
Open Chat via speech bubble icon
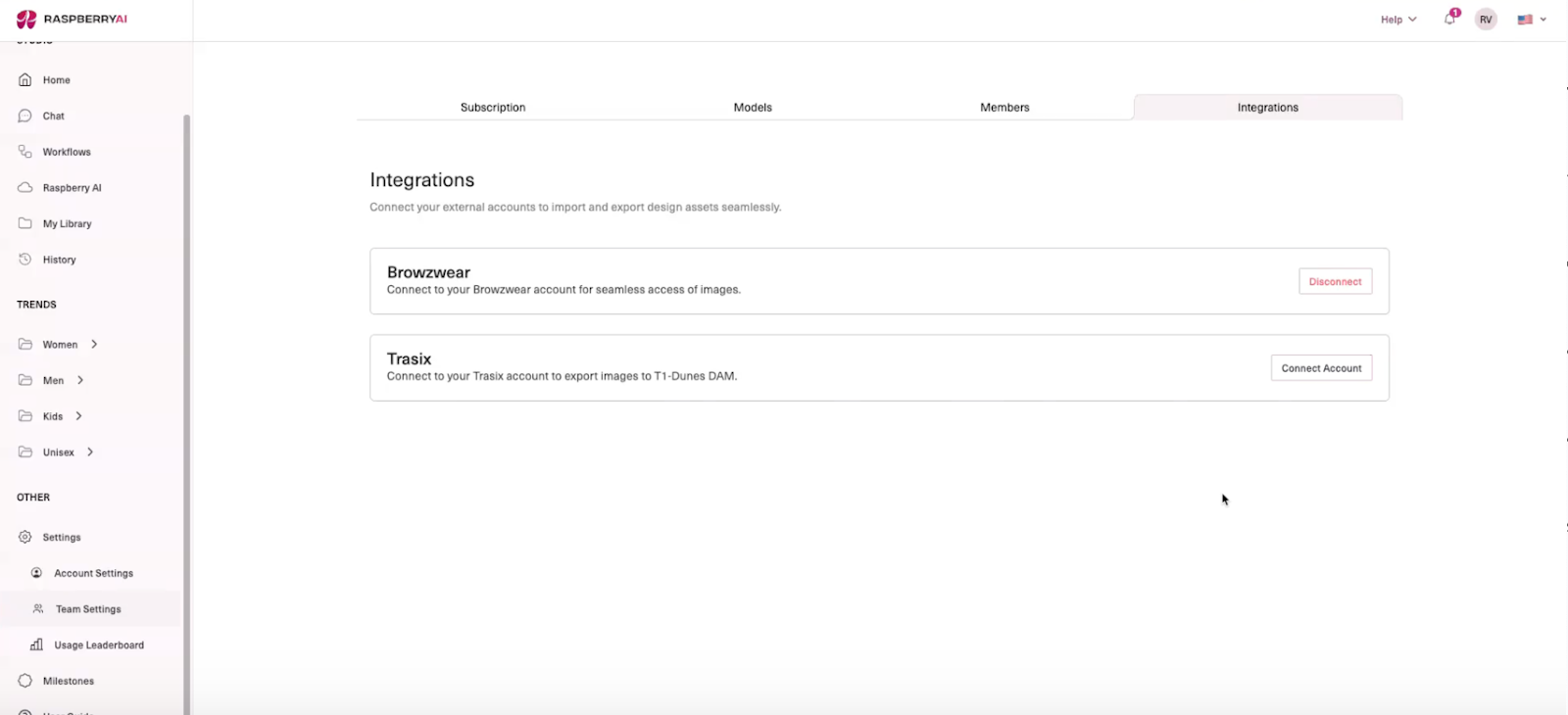coord(25,116)
